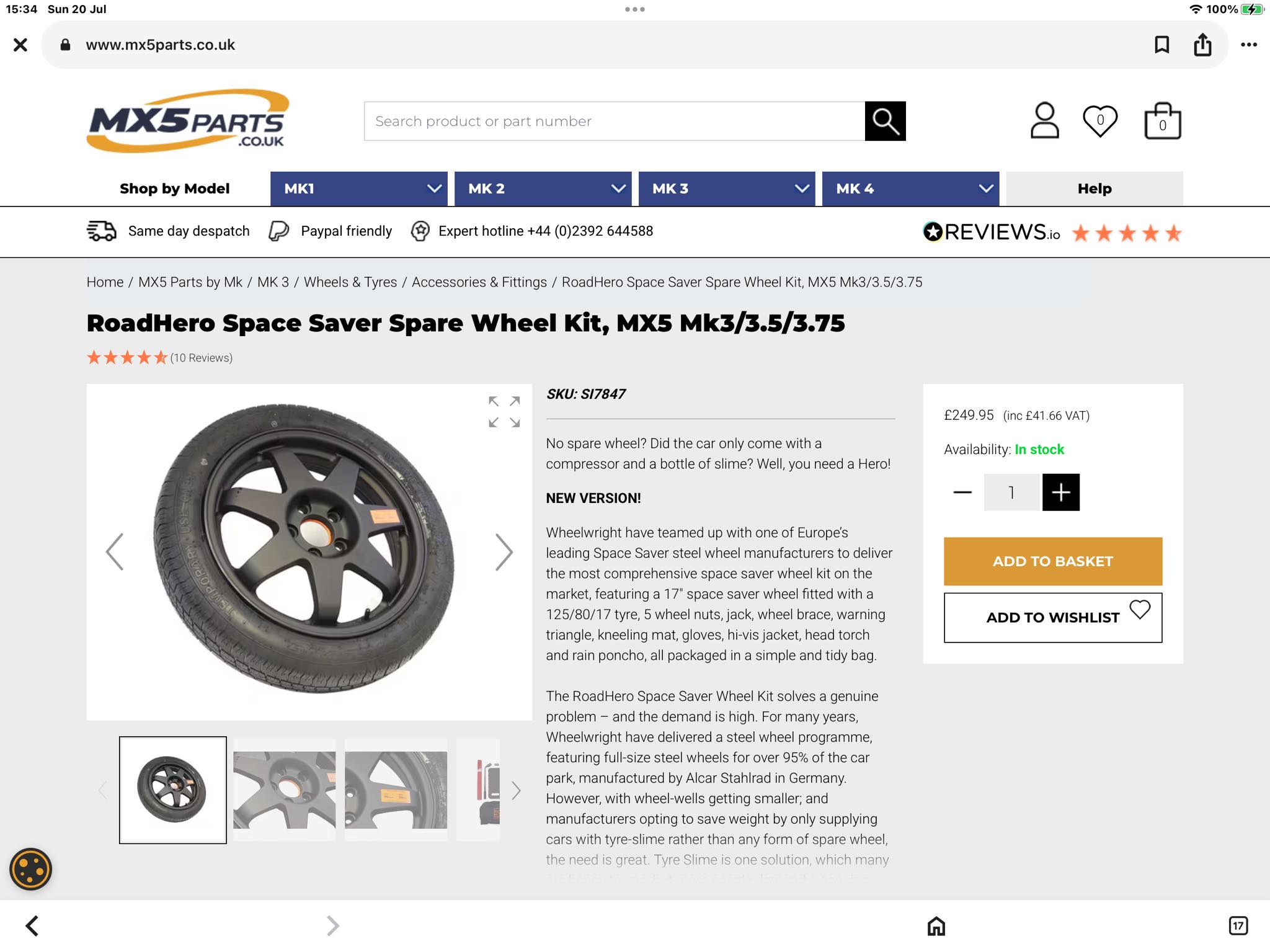Image resolution: width=1270 pixels, height=952 pixels.
Task: Tap the browser share icon
Action: click(1202, 45)
